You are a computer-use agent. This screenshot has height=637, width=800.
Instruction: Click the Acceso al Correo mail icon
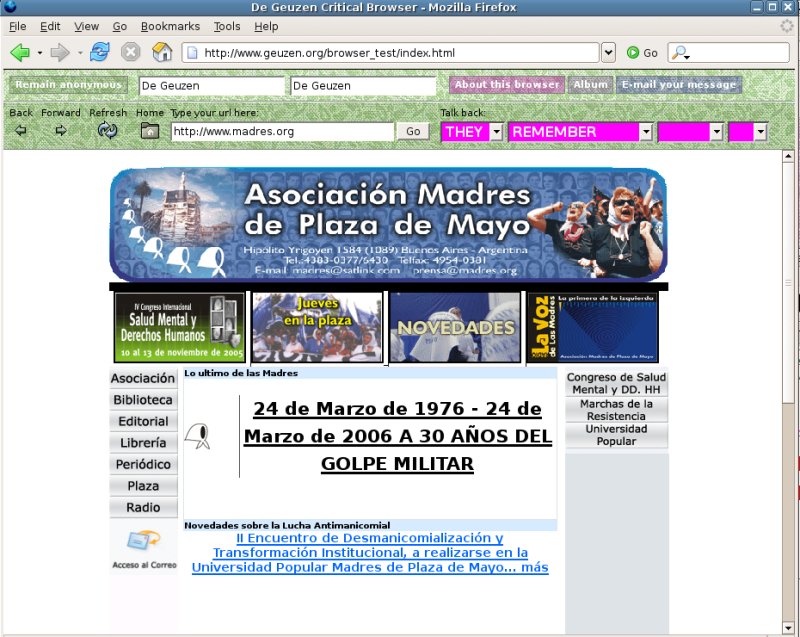tap(143, 541)
